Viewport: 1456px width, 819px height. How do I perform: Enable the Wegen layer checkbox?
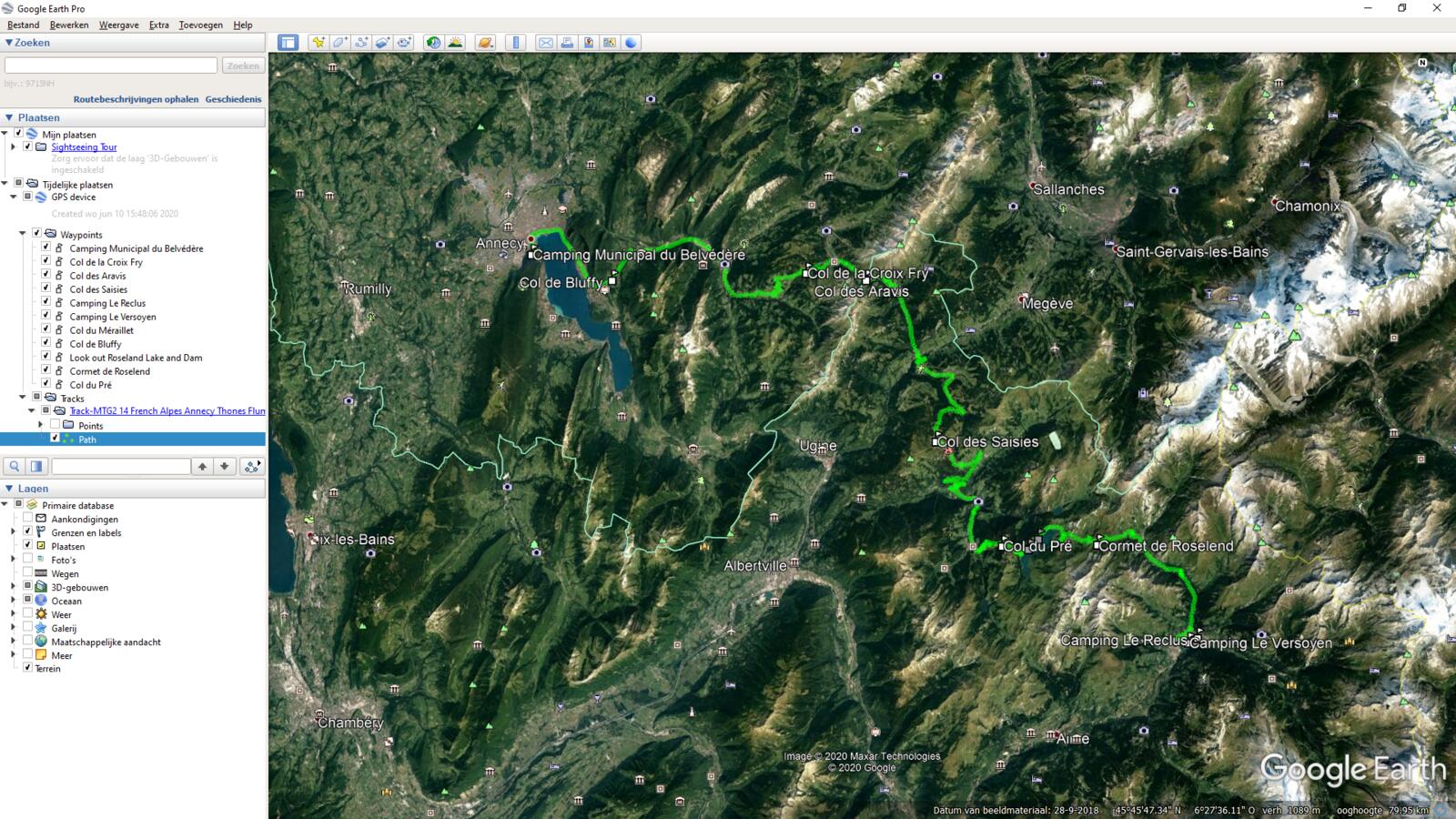(x=27, y=572)
